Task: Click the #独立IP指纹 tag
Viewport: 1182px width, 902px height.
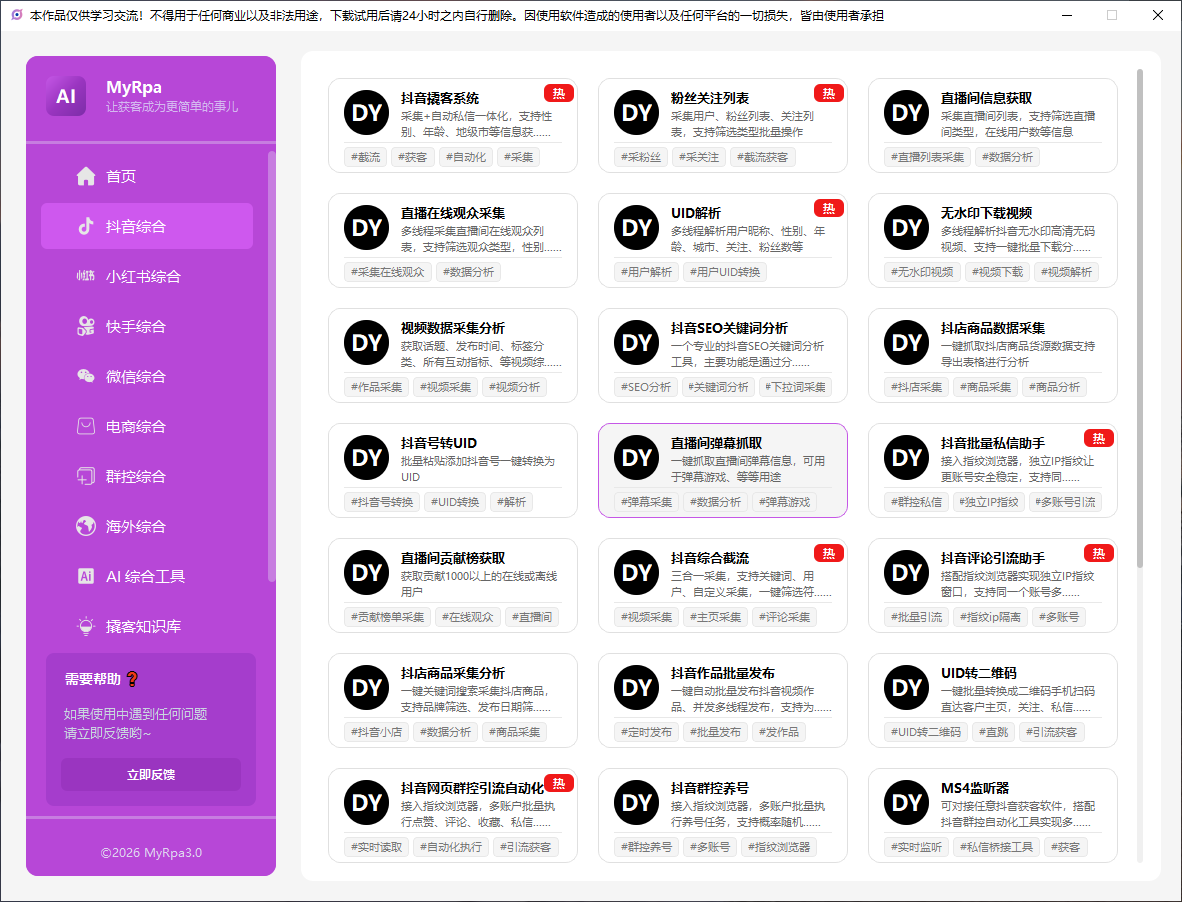Action: click(988, 502)
